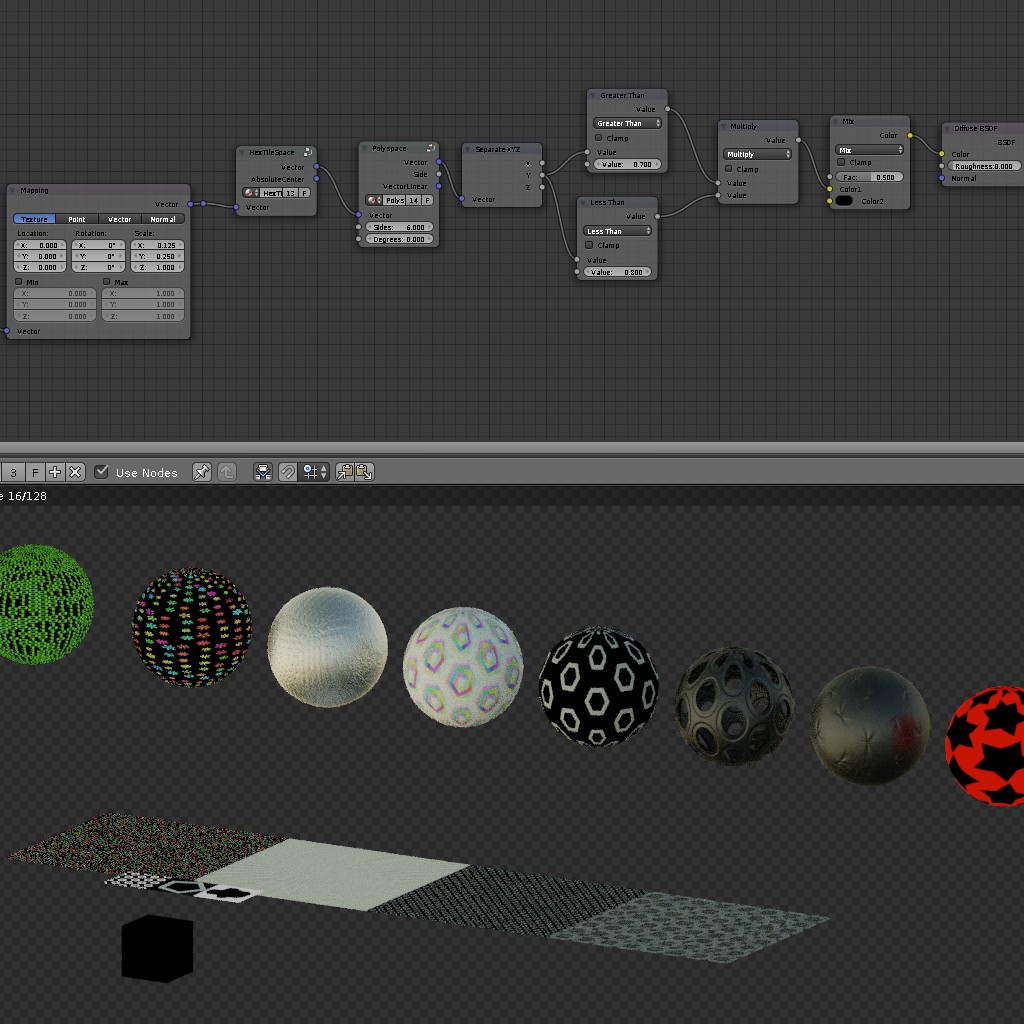This screenshot has height=1024, width=1024.
Task: Toggle the Use Nodes checkbox
Action: coord(101,473)
